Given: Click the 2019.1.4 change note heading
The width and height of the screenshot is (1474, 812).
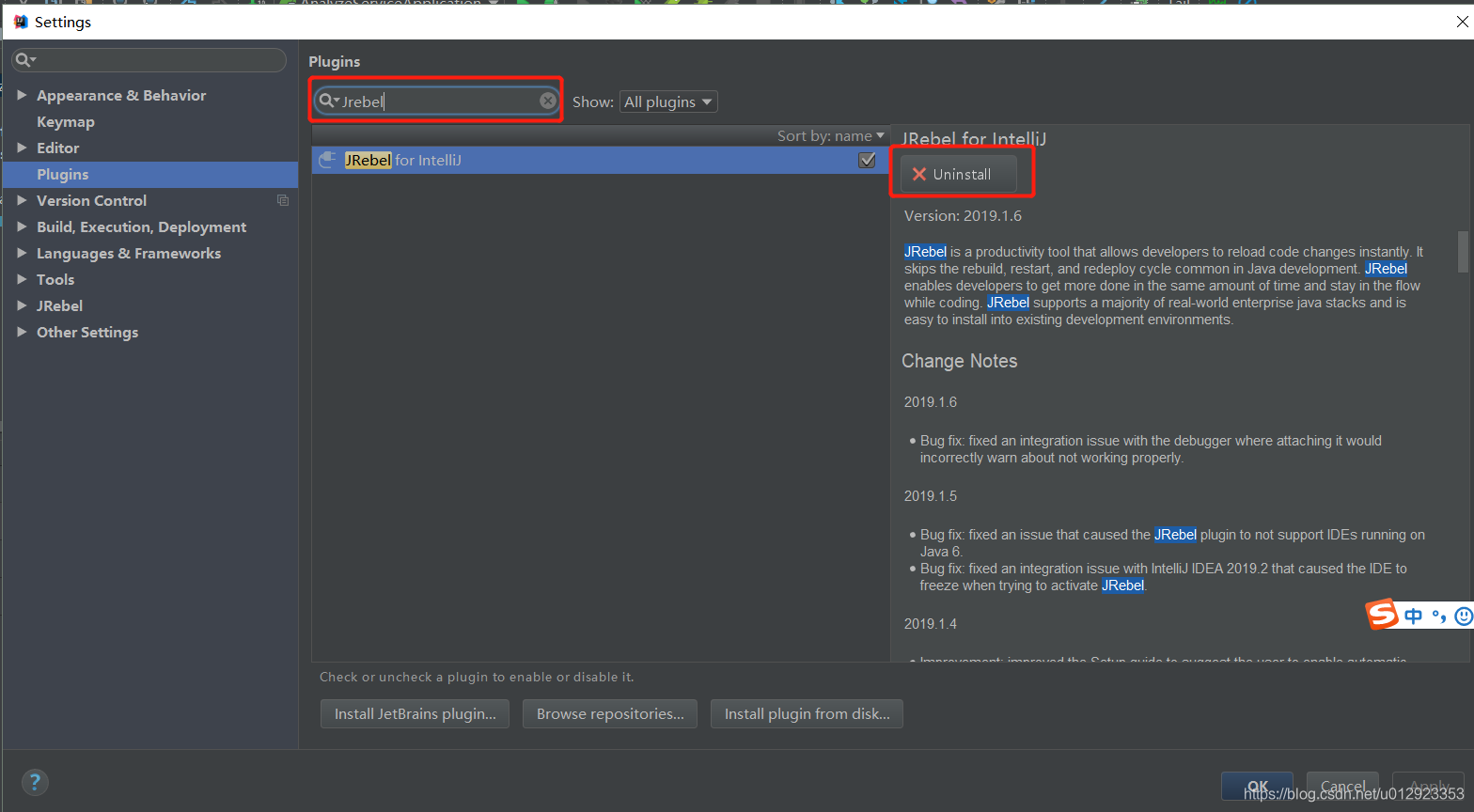Looking at the screenshot, I should point(931,623).
